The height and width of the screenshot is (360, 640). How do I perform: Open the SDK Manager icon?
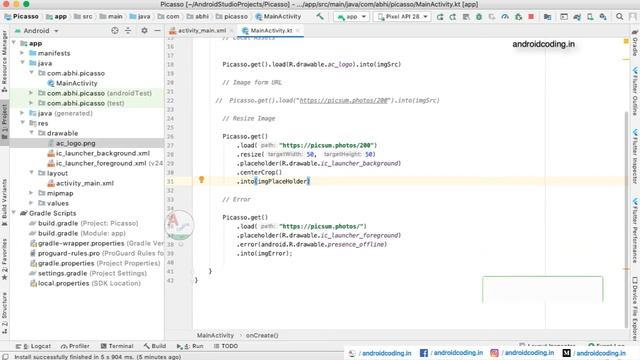point(603,17)
